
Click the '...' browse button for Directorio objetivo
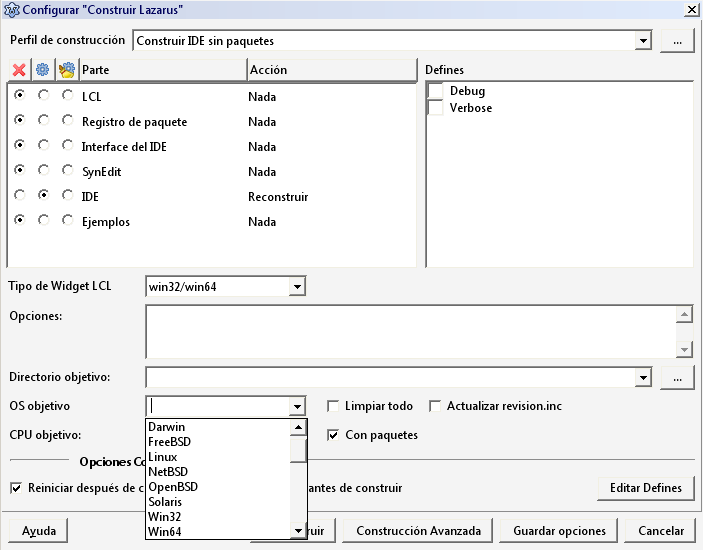pos(677,378)
